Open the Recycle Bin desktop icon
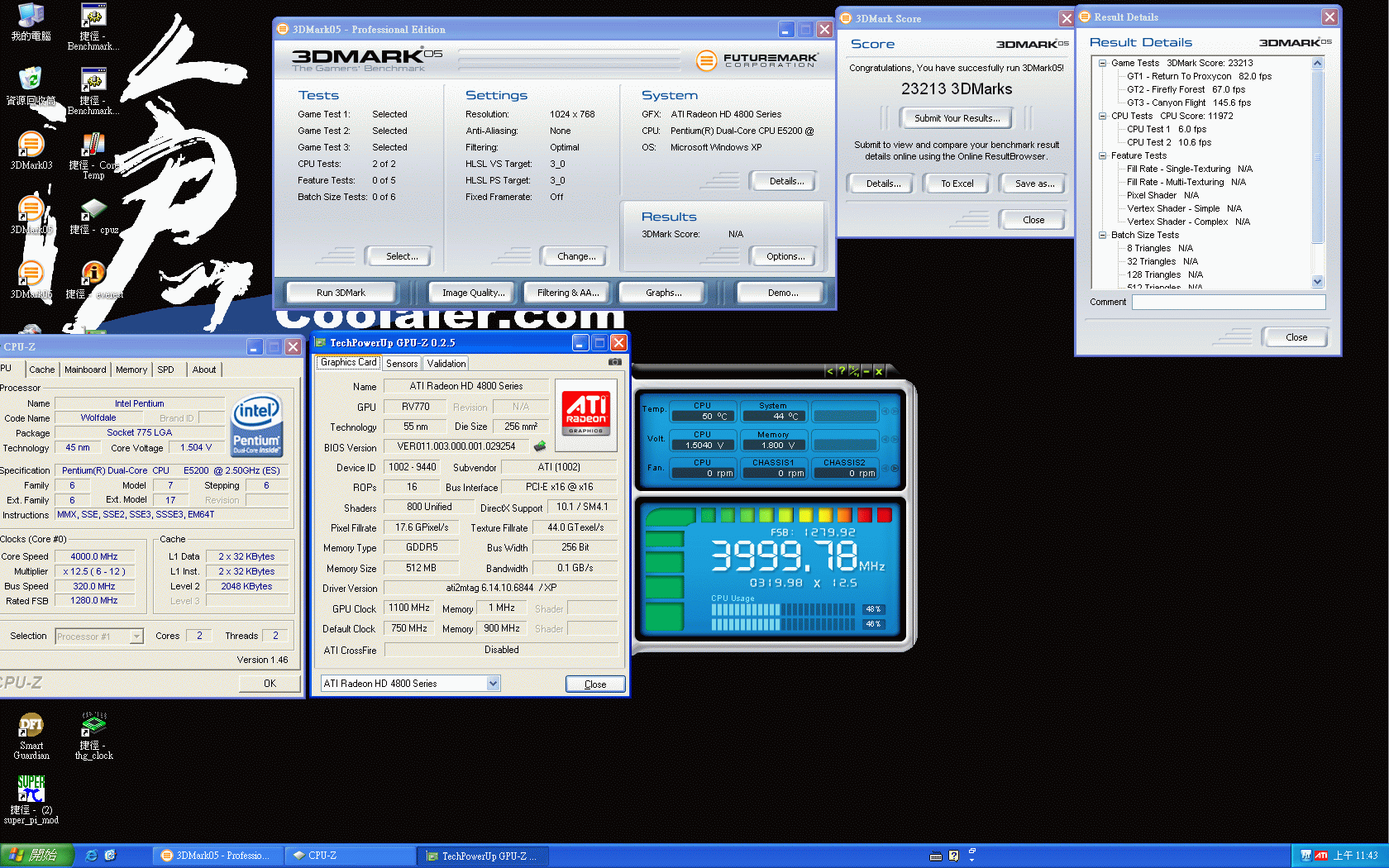1389x868 pixels. [x=31, y=86]
